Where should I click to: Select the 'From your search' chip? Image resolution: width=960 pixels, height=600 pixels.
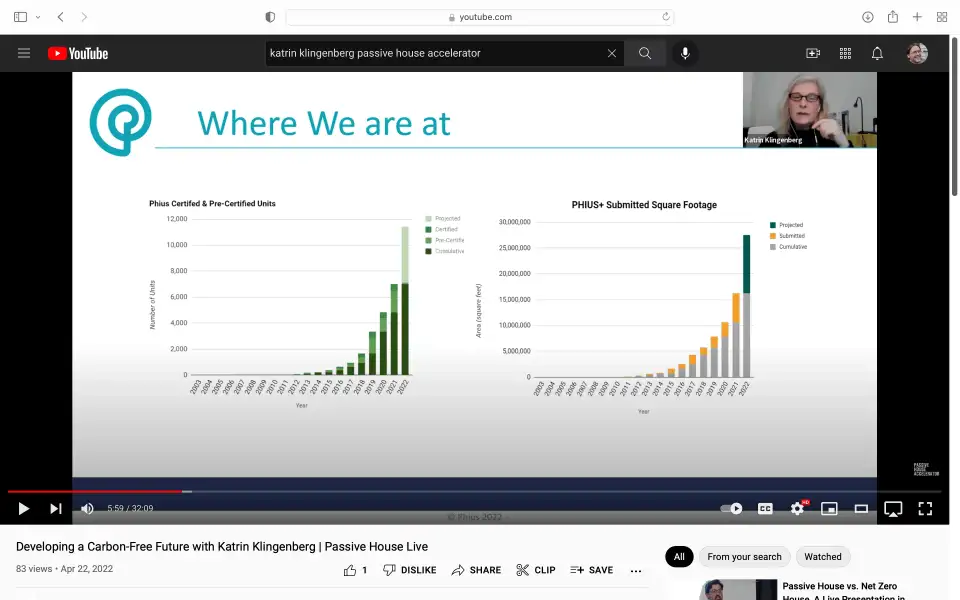tap(744, 557)
